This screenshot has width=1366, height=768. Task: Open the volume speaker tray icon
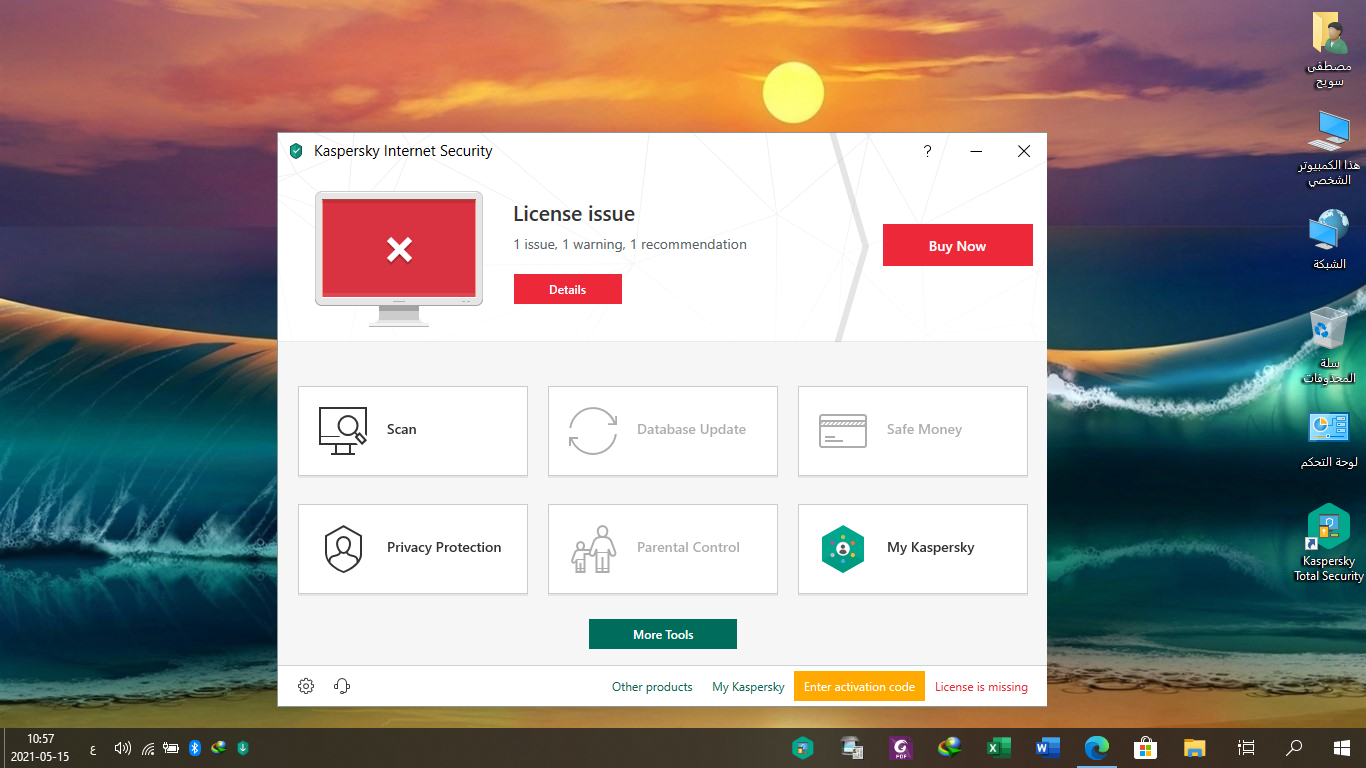click(x=123, y=747)
